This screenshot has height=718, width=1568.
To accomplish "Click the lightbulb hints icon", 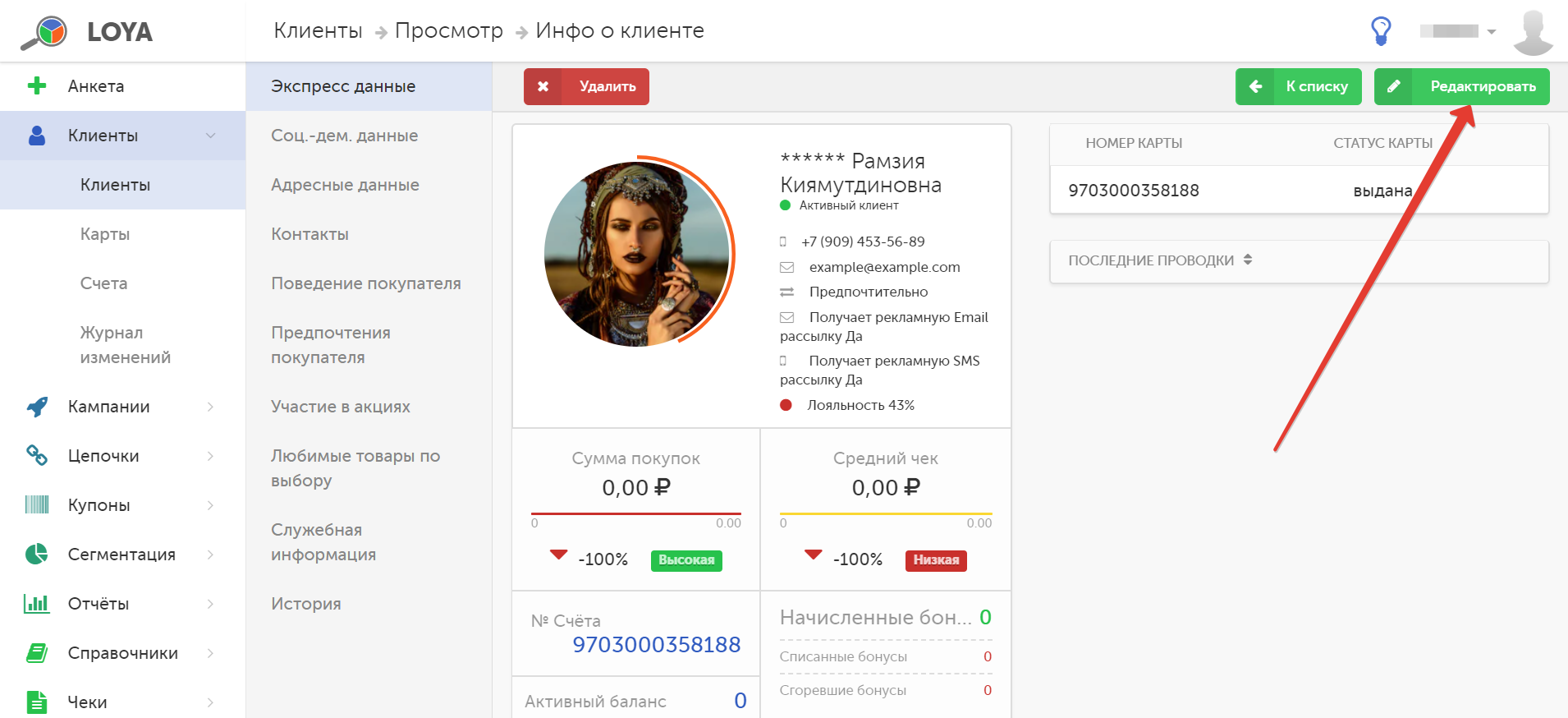I will (1382, 31).
